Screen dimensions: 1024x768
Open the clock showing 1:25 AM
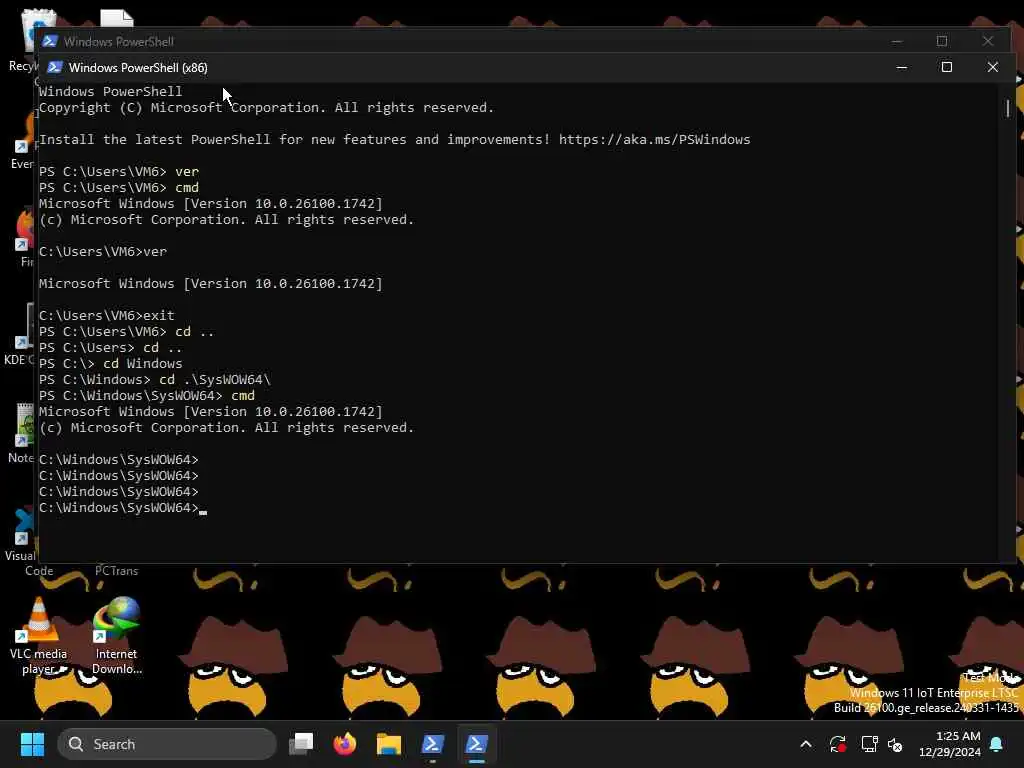(x=950, y=744)
